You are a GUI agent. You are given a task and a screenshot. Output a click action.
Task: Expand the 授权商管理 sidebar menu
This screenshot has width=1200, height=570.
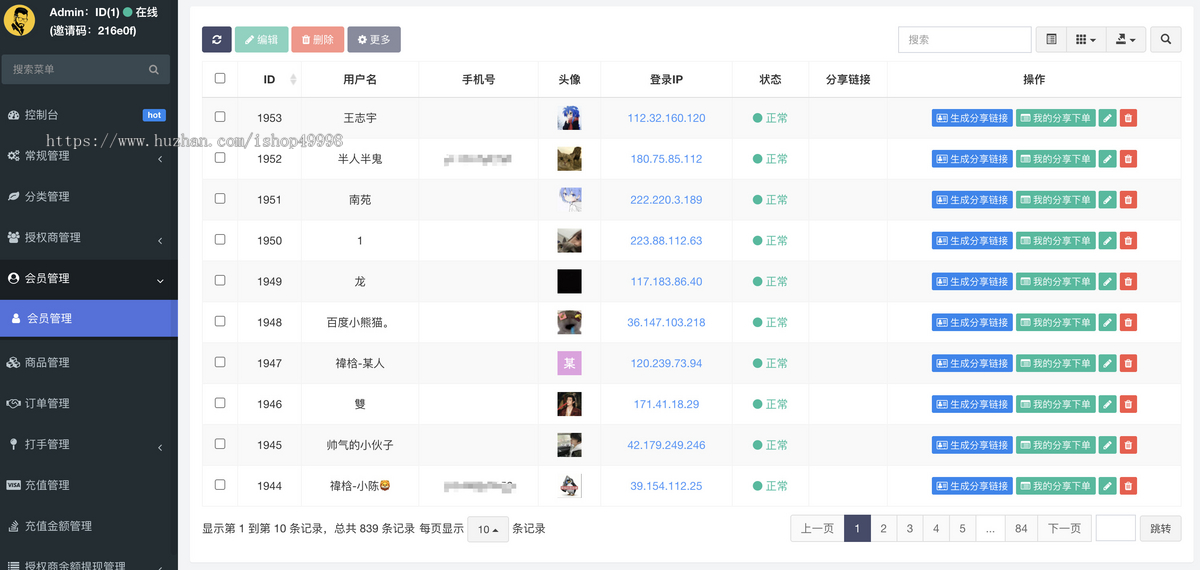89,238
